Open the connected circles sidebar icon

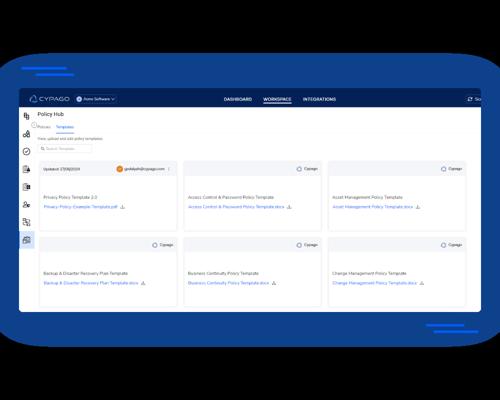(26, 134)
